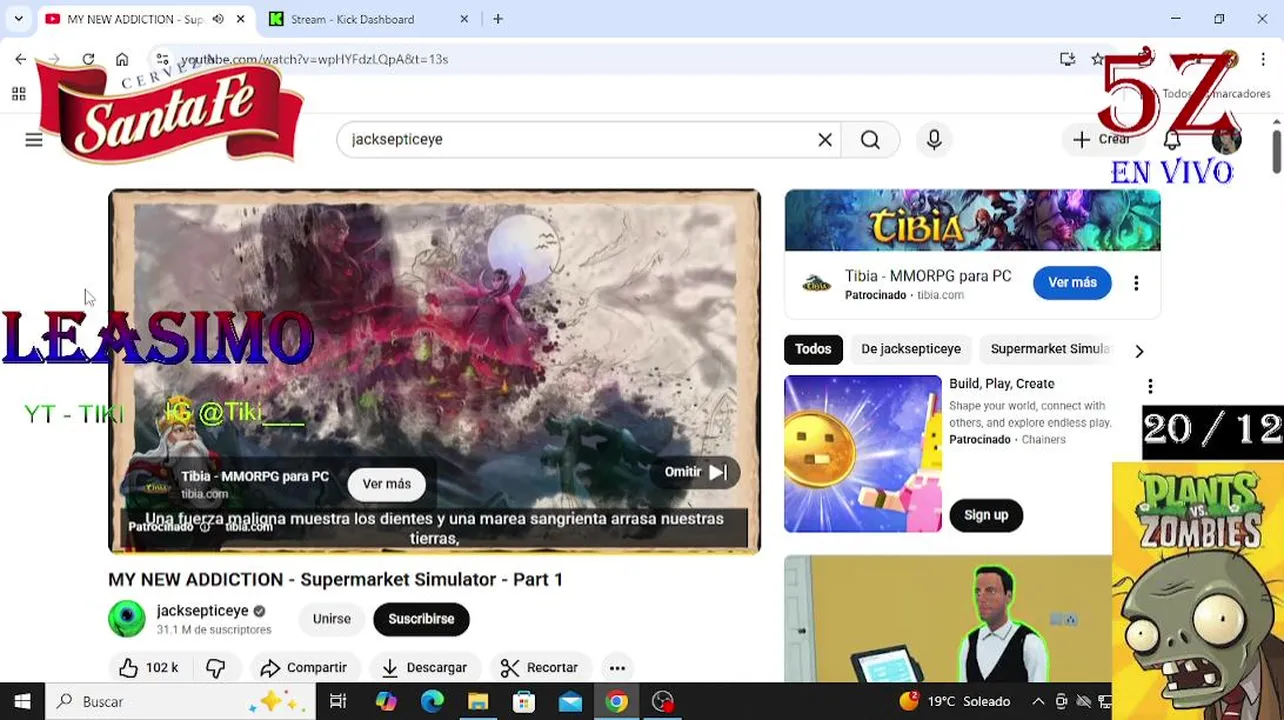
Task: Close the Stream - Kick Dashboard tab
Action: (x=464, y=19)
